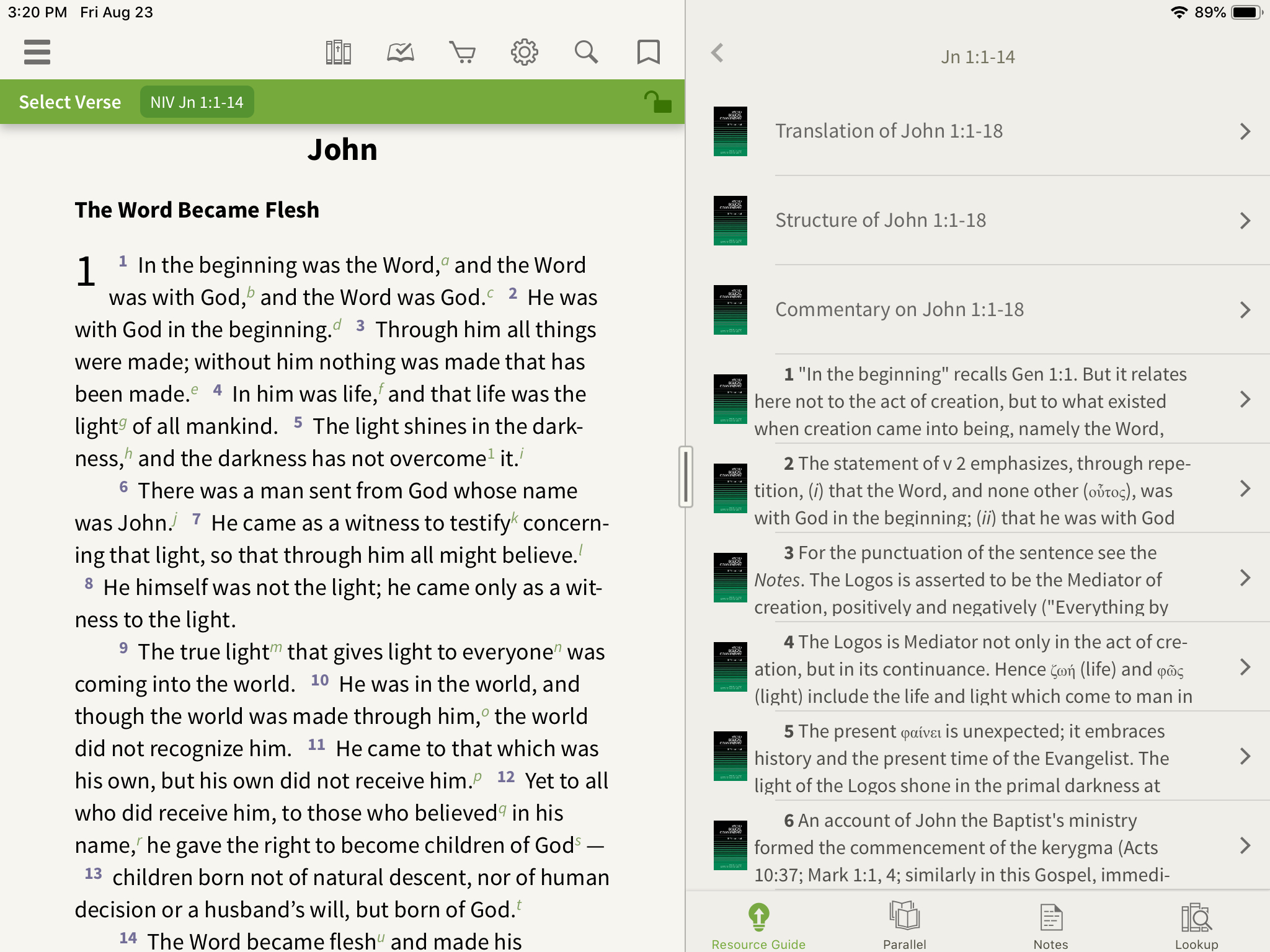Tap book cover beside verse 2 commentary
Viewport: 1270px width, 952px height.
730,488
